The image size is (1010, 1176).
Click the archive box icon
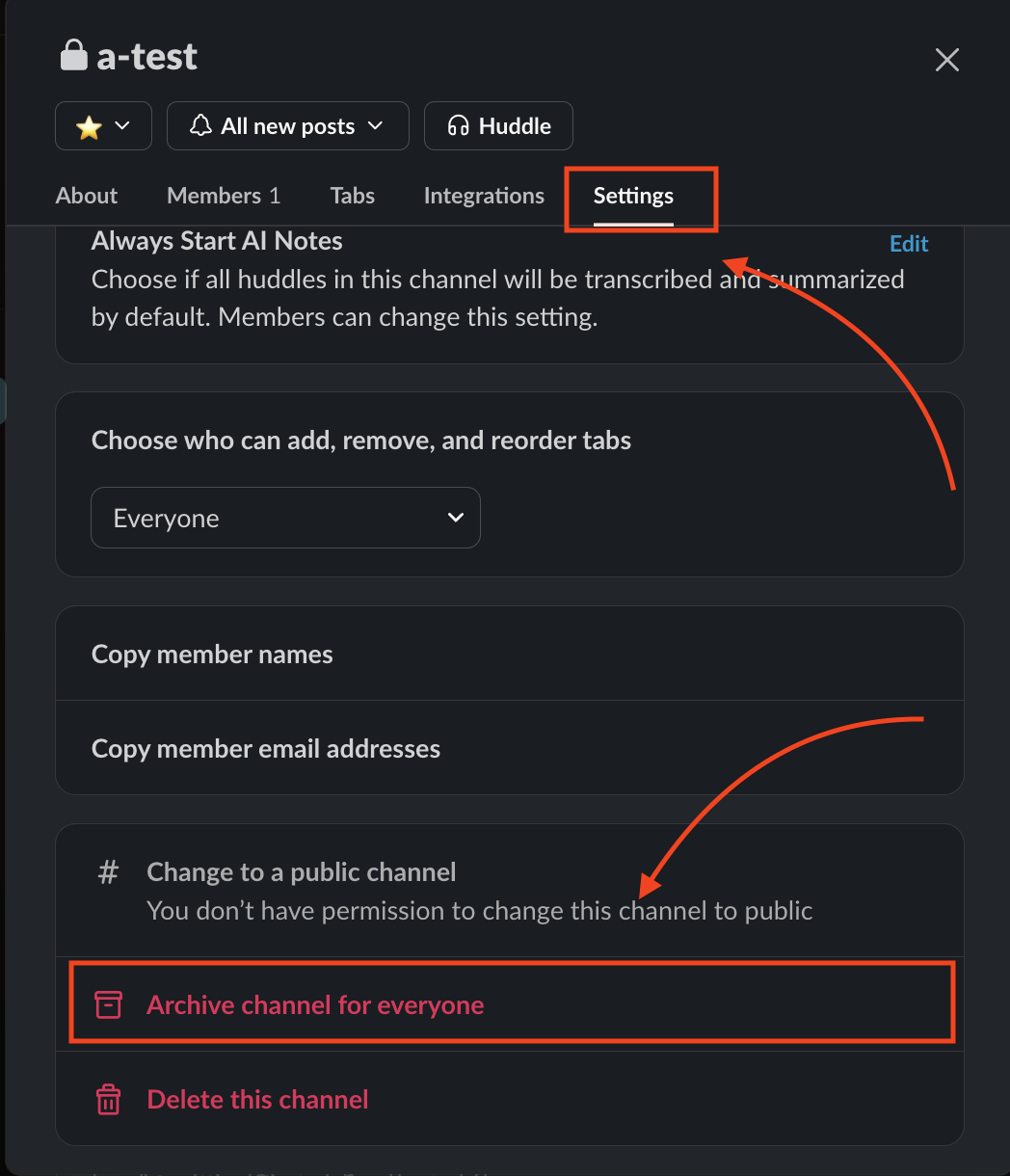click(x=108, y=1005)
